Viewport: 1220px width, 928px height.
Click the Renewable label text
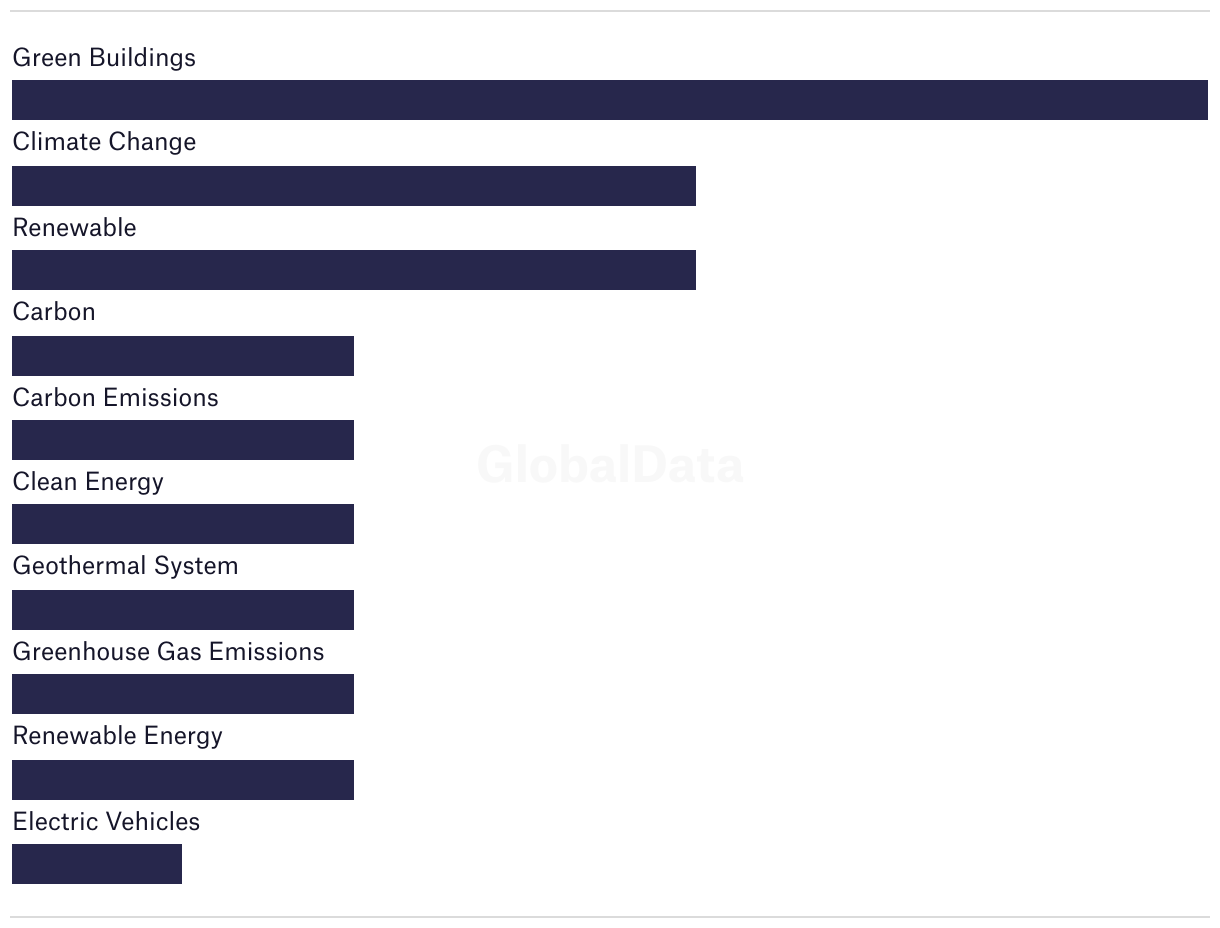coord(75,227)
